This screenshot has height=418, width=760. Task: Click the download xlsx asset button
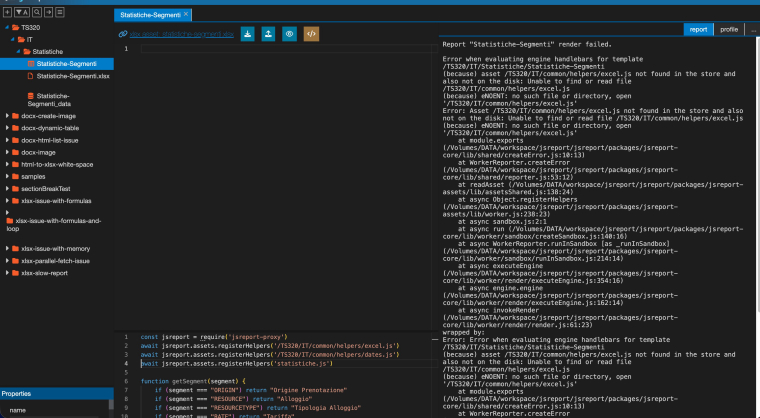(x=248, y=34)
